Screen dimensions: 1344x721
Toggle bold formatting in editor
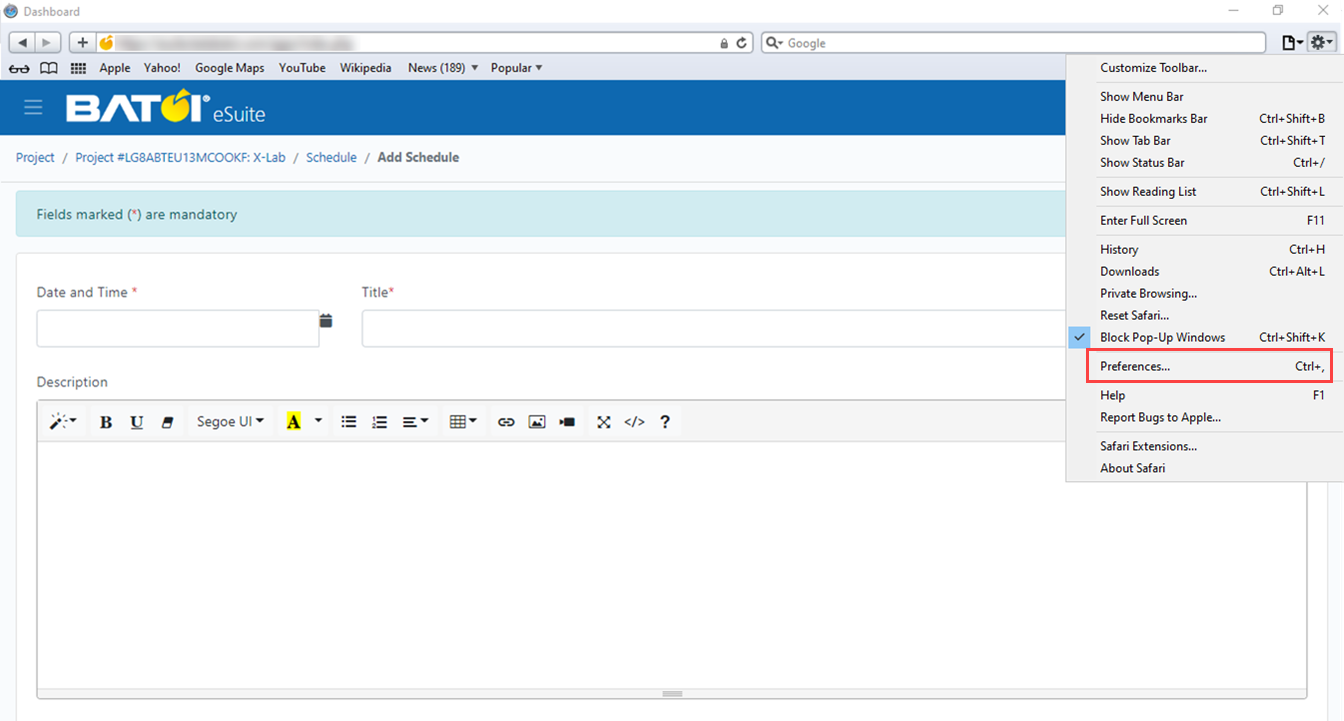click(x=106, y=422)
